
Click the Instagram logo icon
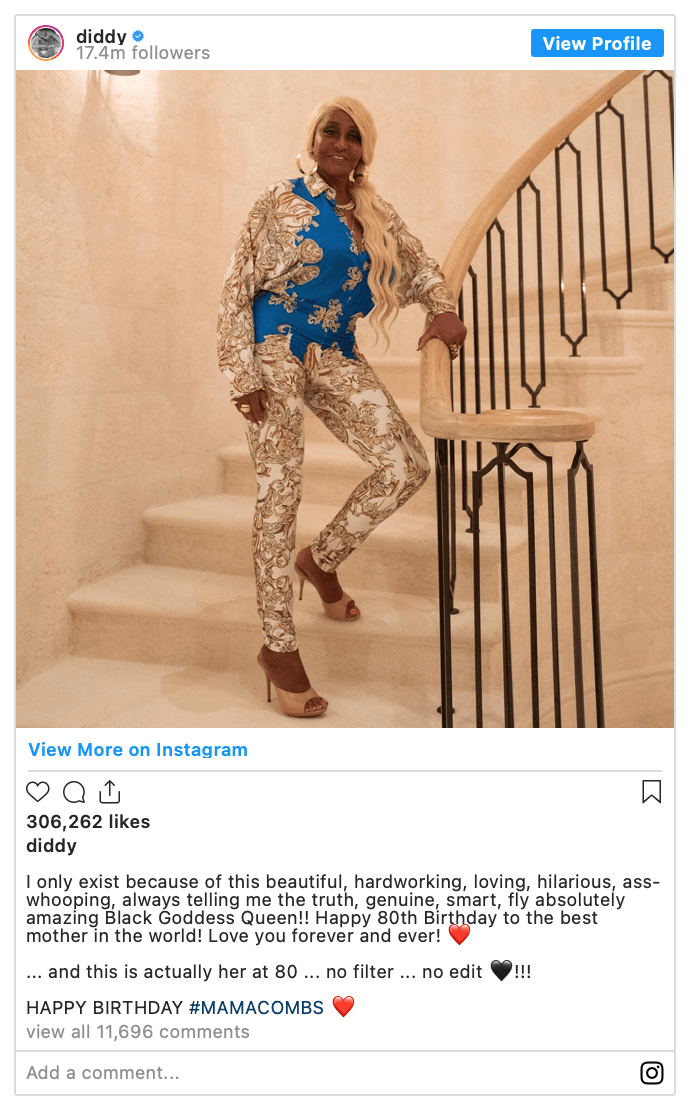[x=651, y=1072]
